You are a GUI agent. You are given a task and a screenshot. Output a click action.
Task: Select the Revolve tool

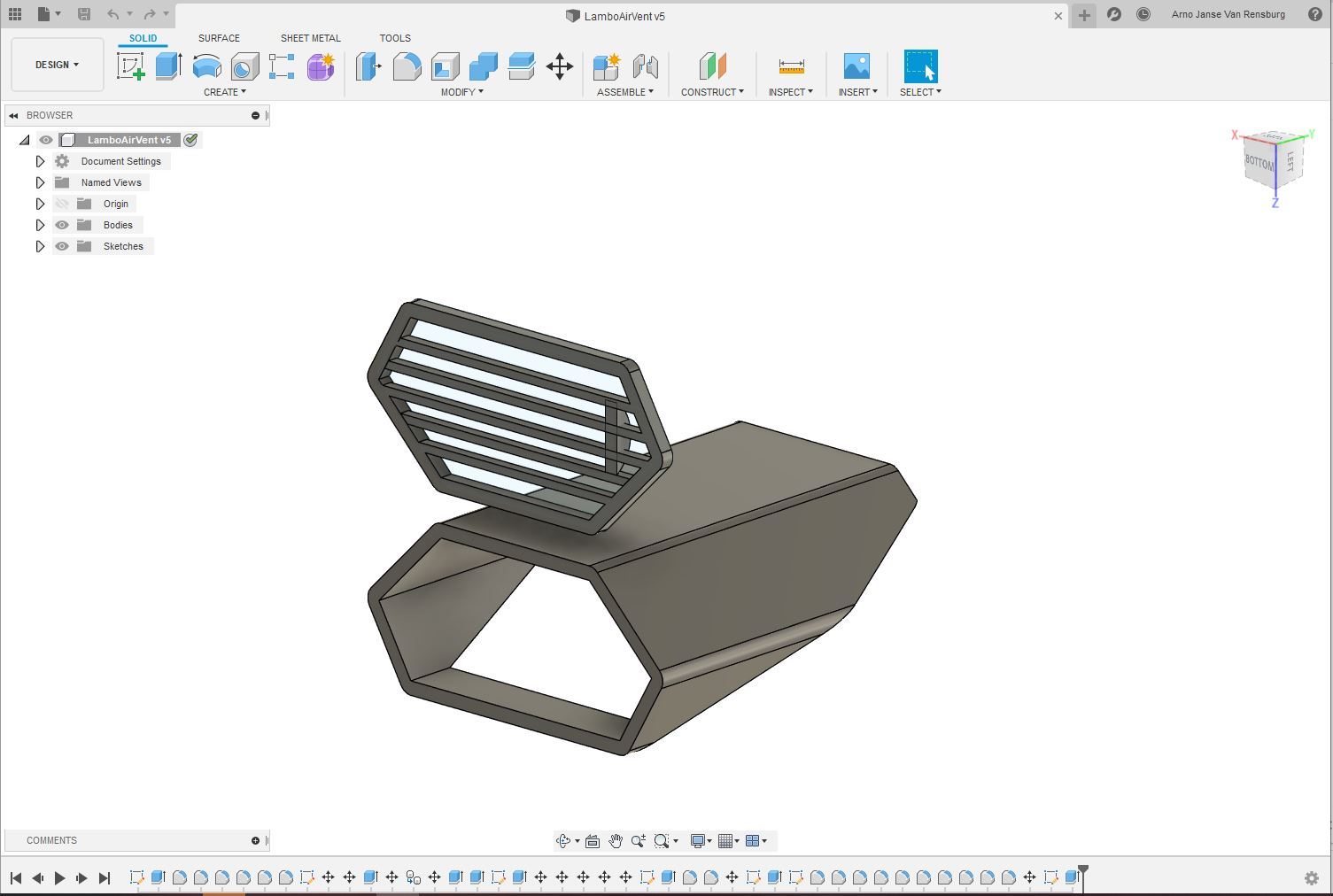(x=206, y=66)
